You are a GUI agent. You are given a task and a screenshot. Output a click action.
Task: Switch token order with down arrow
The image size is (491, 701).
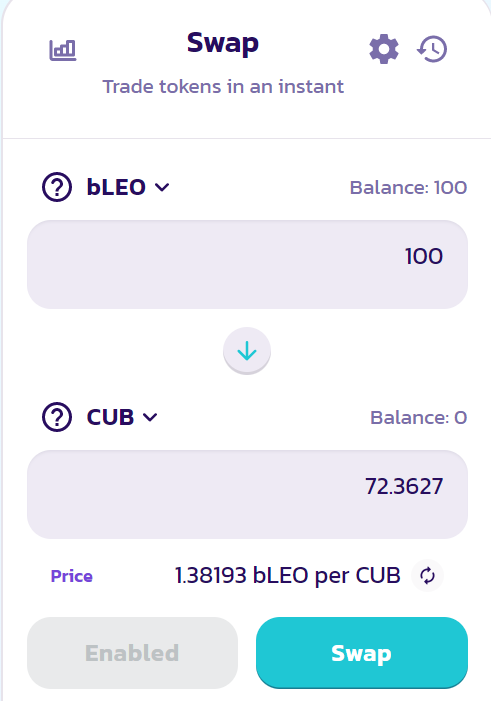247,351
